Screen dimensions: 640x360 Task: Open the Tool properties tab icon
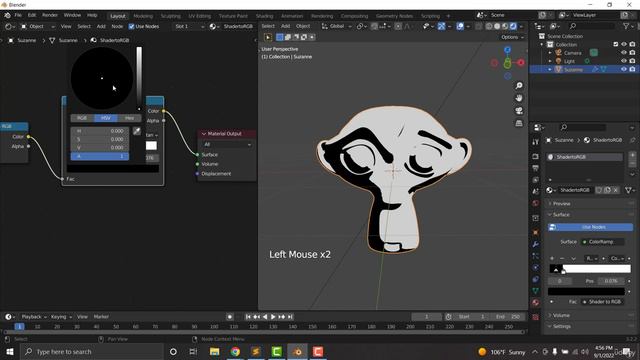[536, 142]
